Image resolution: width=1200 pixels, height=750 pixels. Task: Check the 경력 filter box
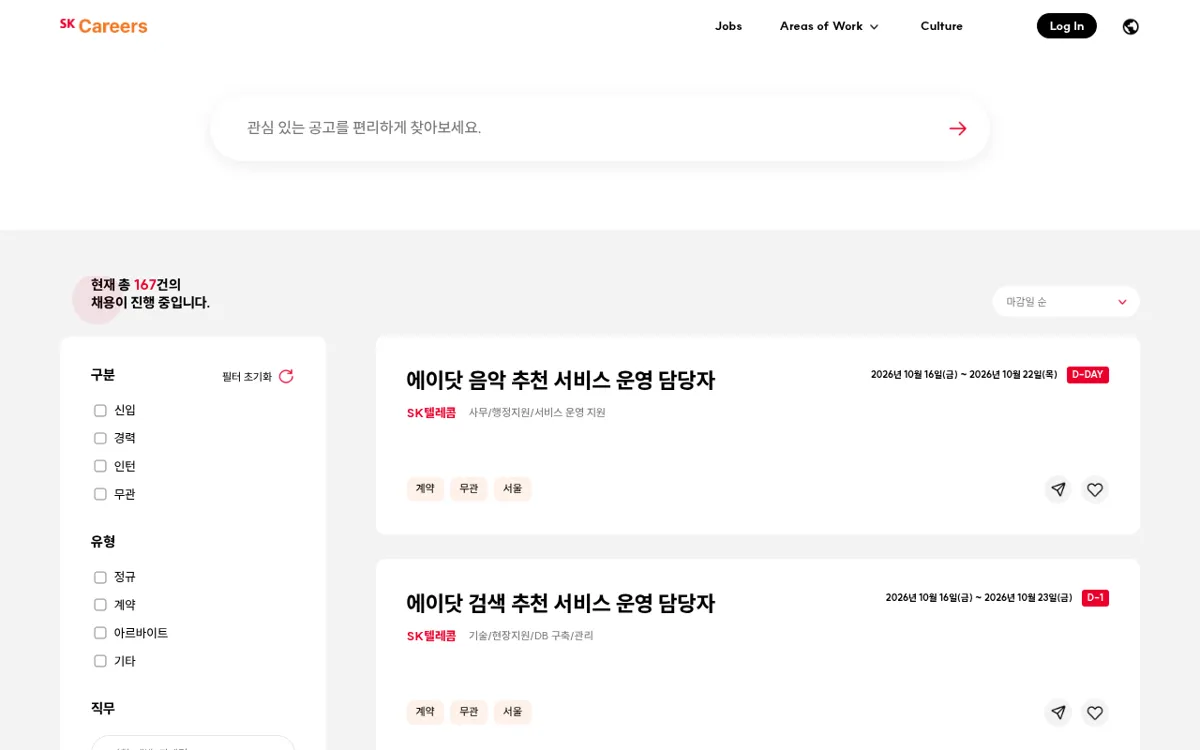(x=100, y=438)
